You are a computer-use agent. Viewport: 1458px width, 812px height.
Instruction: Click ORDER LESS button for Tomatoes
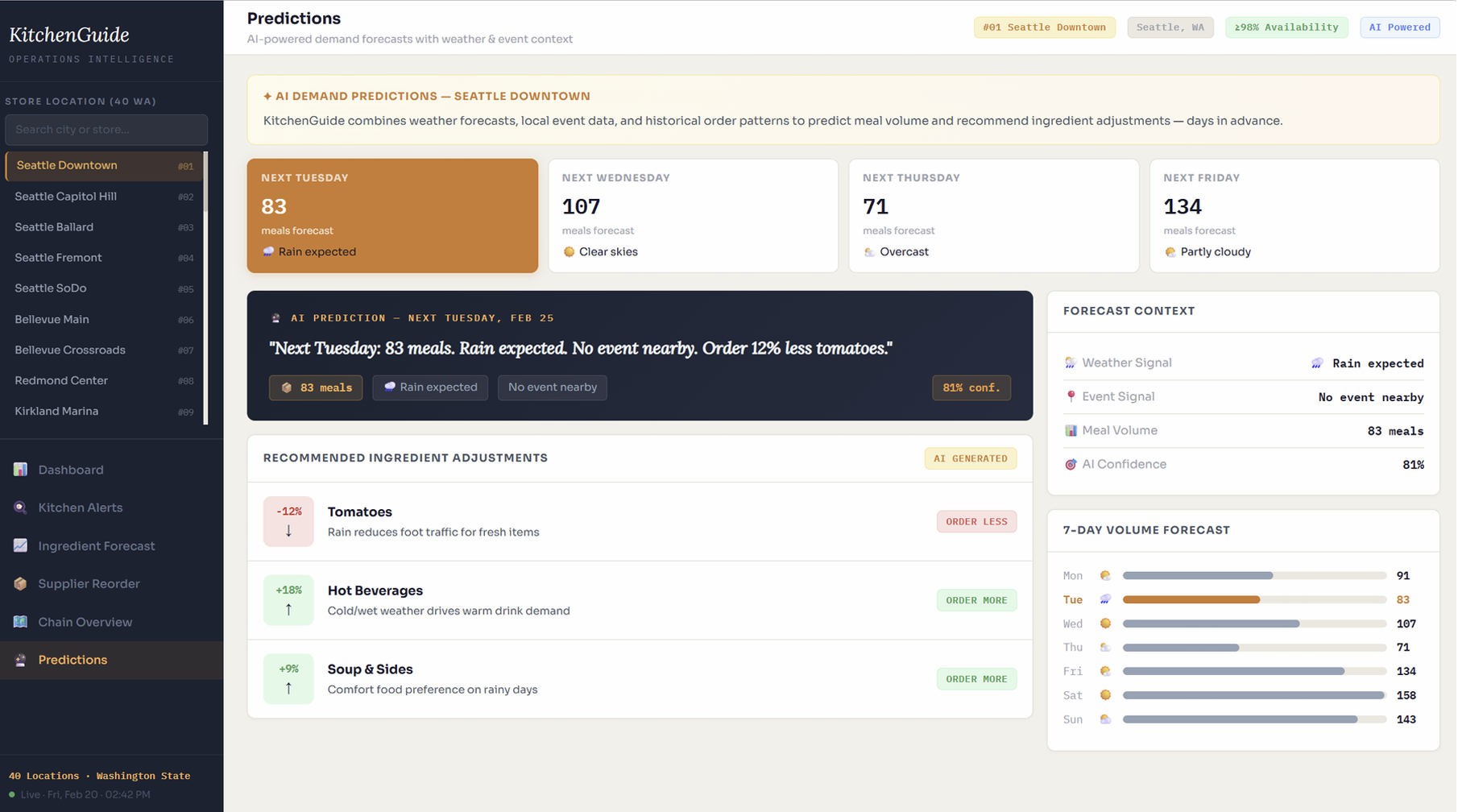[976, 522]
